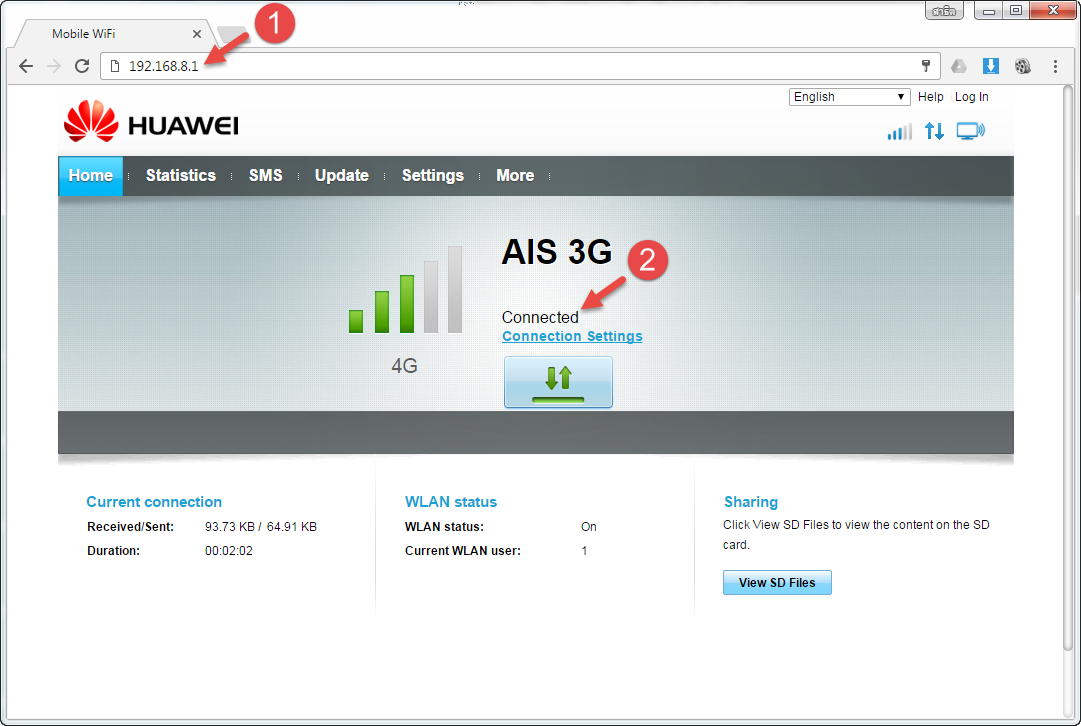The image size is (1081, 726).
Task: Click the browser forward arrow
Action: point(54,66)
